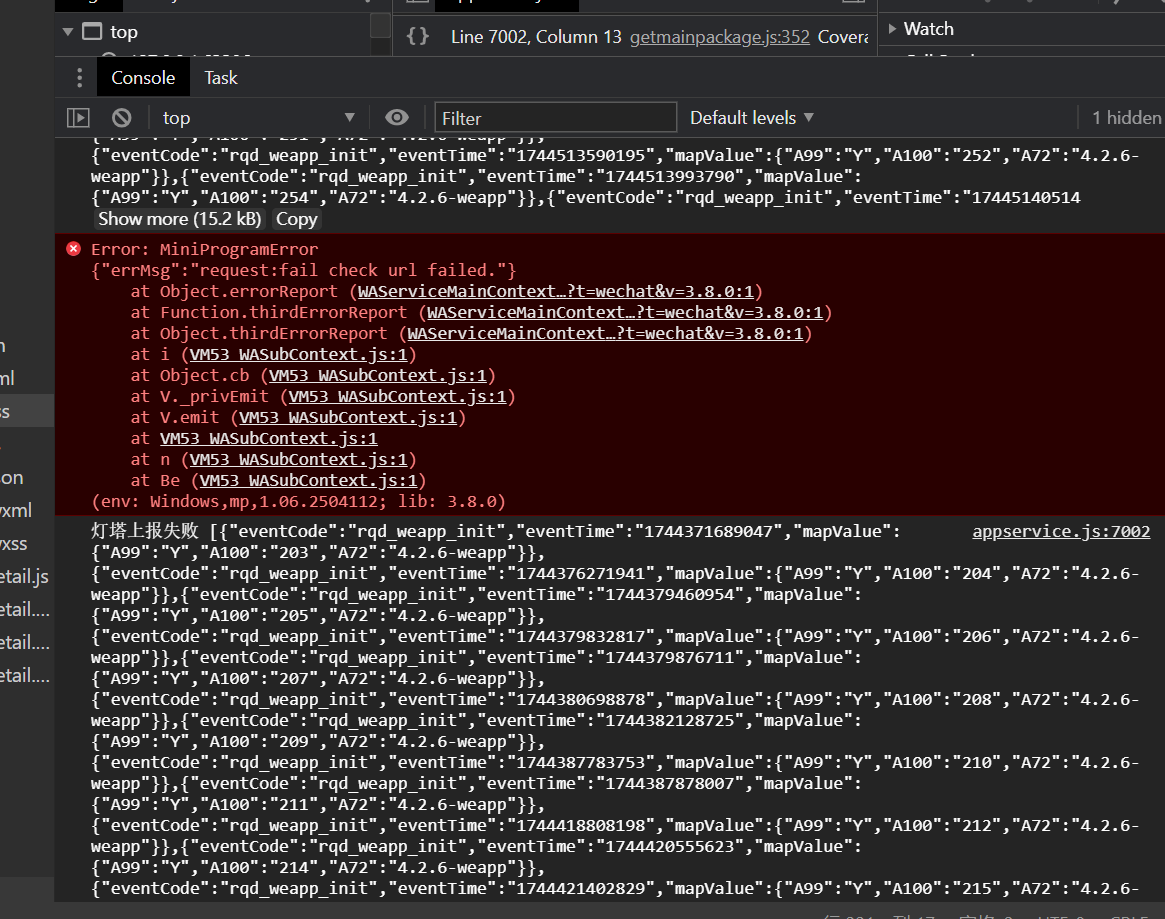Collapse the top frame tree node
This screenshot has width=1165, height=919.
point(68,32)
